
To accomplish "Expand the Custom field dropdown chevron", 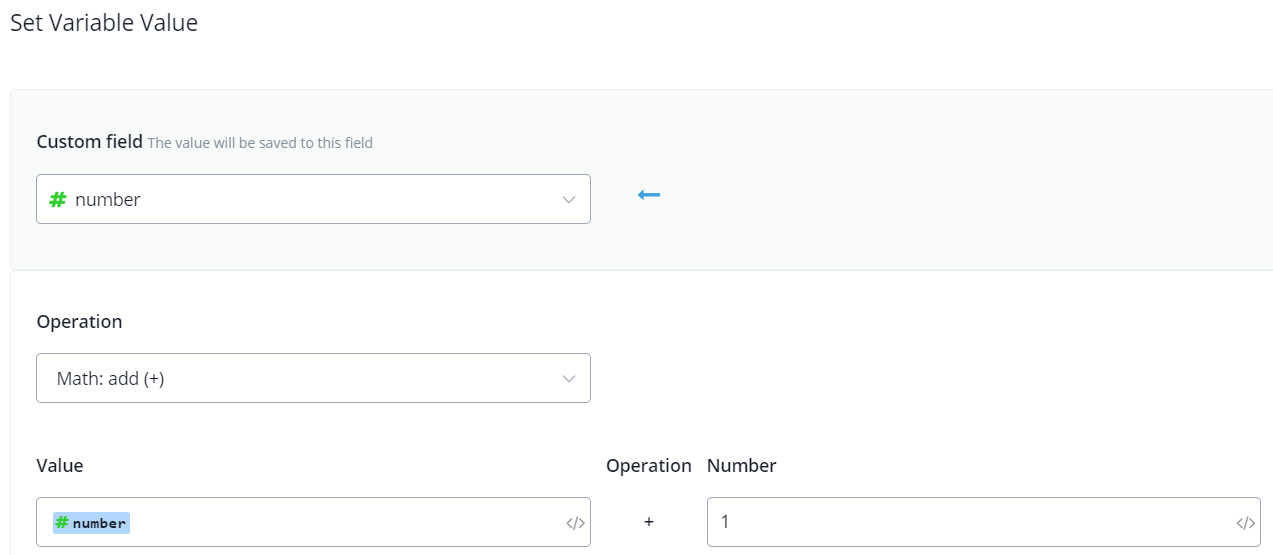I will (x=569, y=200).
